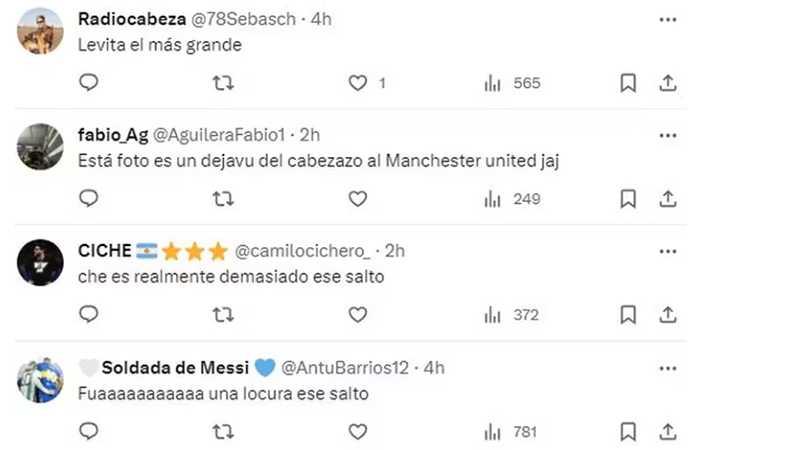The width and height of the screenshot is (800, 450).
Task: Open more options for Radiocabeza's tweet
Action: [x=668, y=19]
